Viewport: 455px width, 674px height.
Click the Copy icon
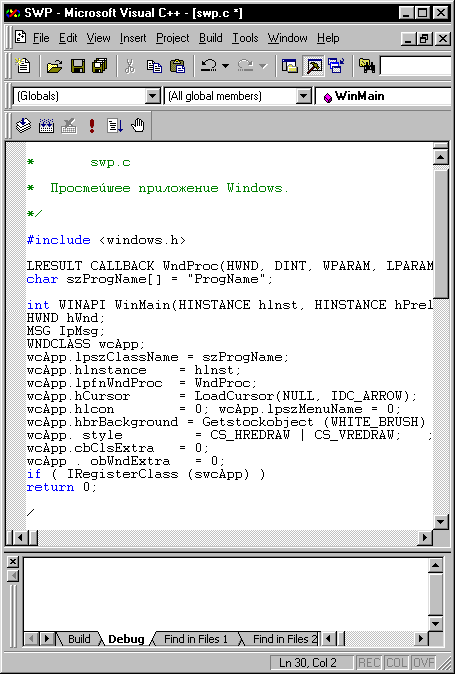pos(154,66)
